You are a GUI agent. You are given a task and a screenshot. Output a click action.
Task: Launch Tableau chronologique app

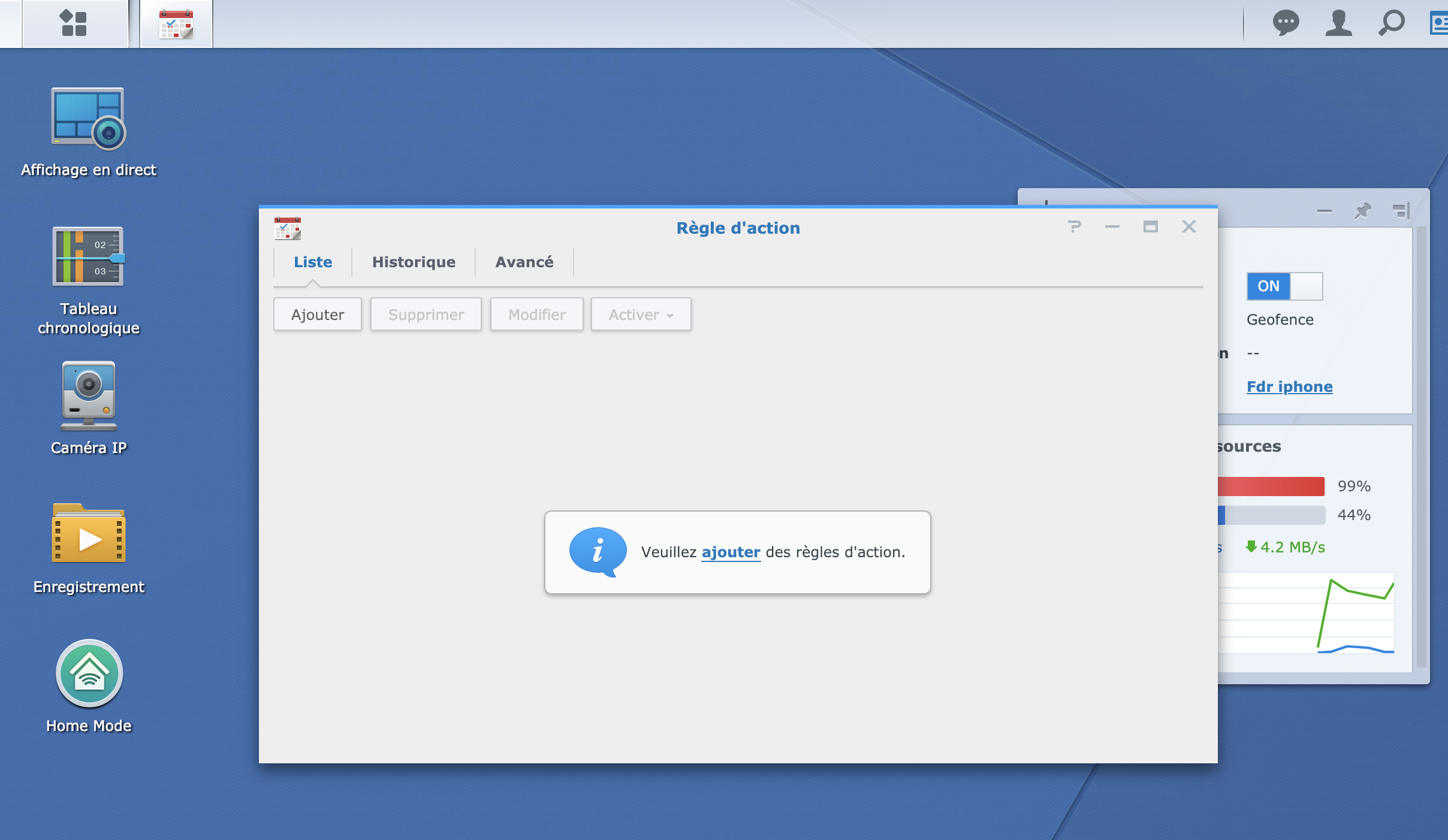tap(88, 256)
